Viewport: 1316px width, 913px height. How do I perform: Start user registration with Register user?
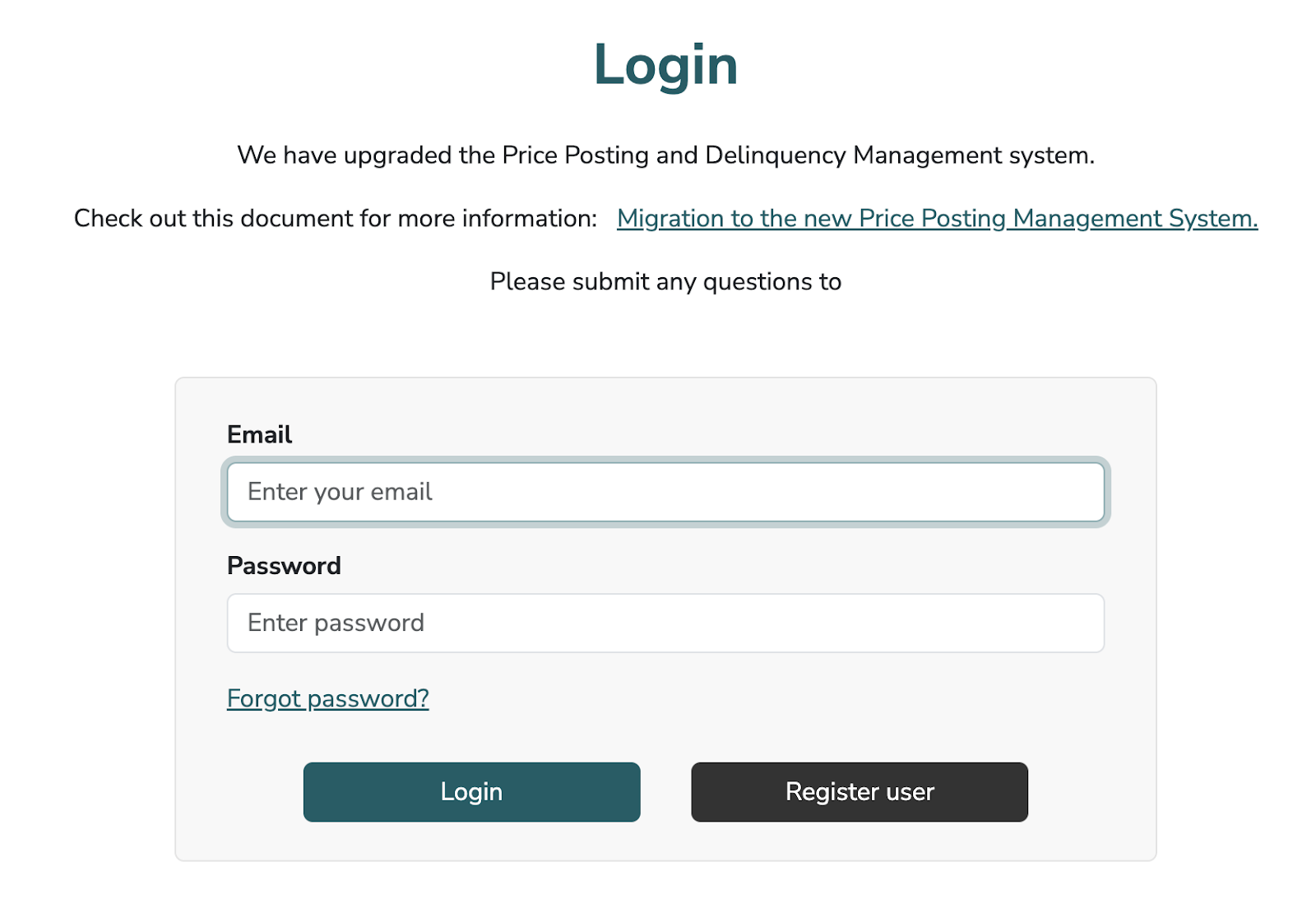coord(859,792)
